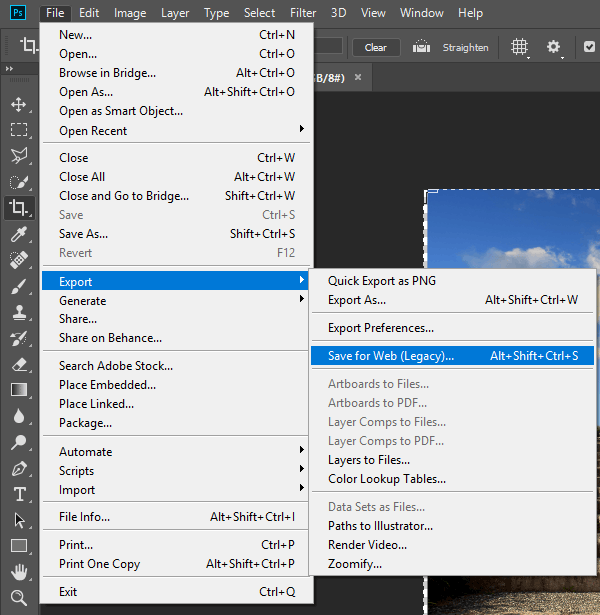Select the Horizontal Type tool
600x615 pixels.
19,494
